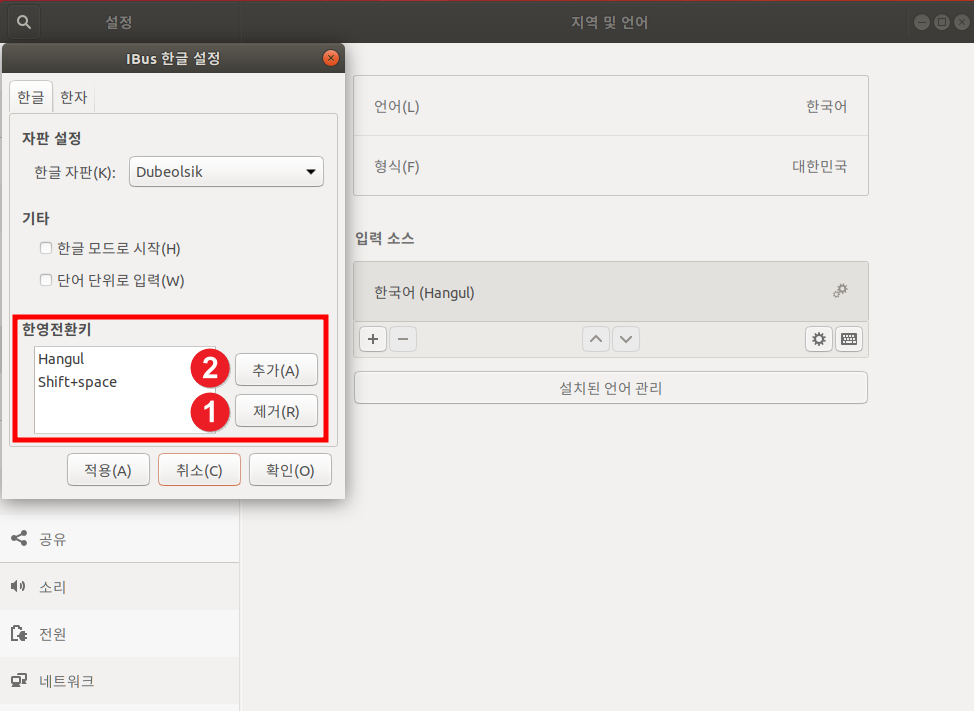Open input source options via gear icon
This screenshot has height=711, width=974.
[818, 339]
